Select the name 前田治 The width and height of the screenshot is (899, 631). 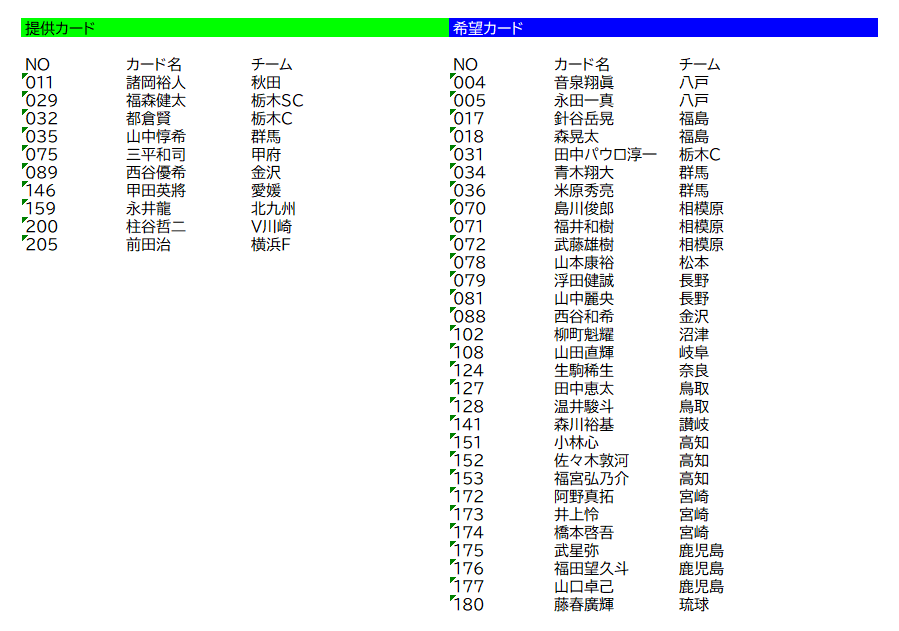[148, 245]
